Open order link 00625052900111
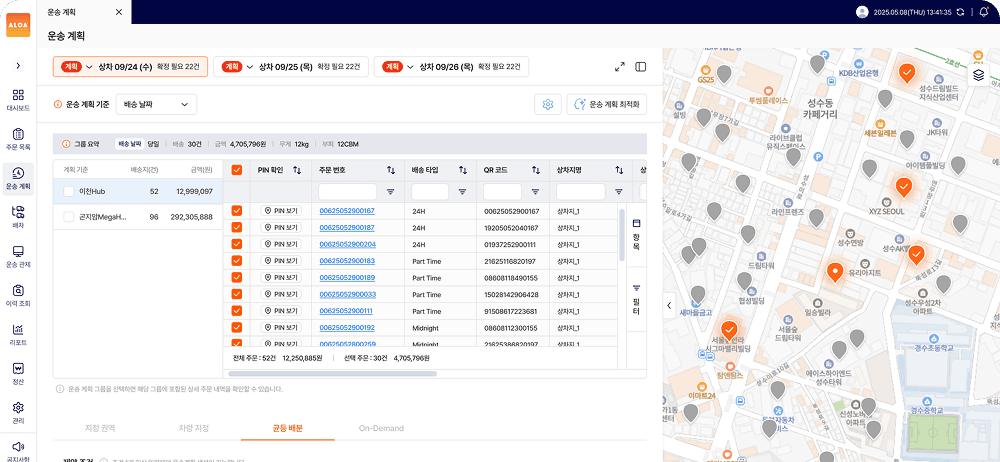Viewport: 1000px width, 462px height. [x=346, y=311]
